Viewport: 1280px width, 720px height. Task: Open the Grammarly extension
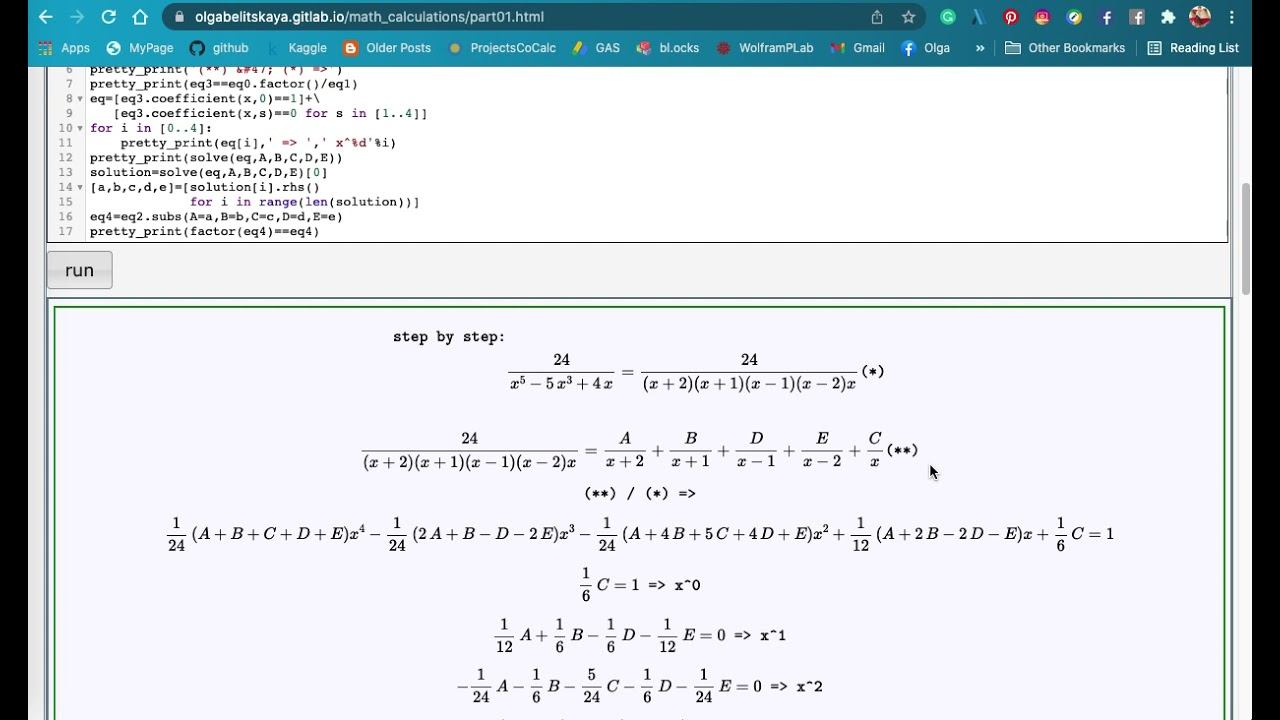click(948, 17)
